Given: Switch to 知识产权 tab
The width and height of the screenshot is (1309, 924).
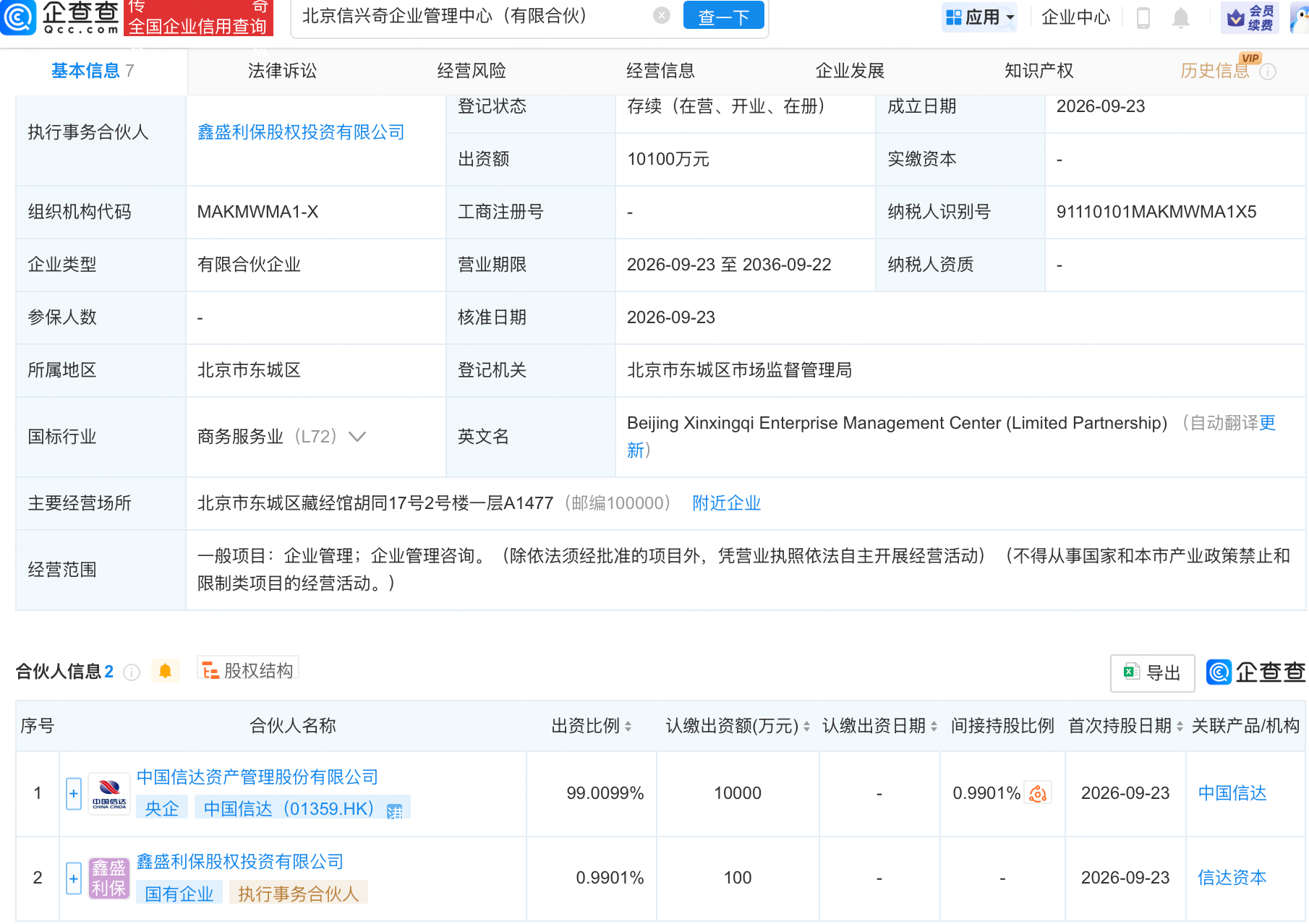Looking at the screenshot, I should coord(1039,71).
